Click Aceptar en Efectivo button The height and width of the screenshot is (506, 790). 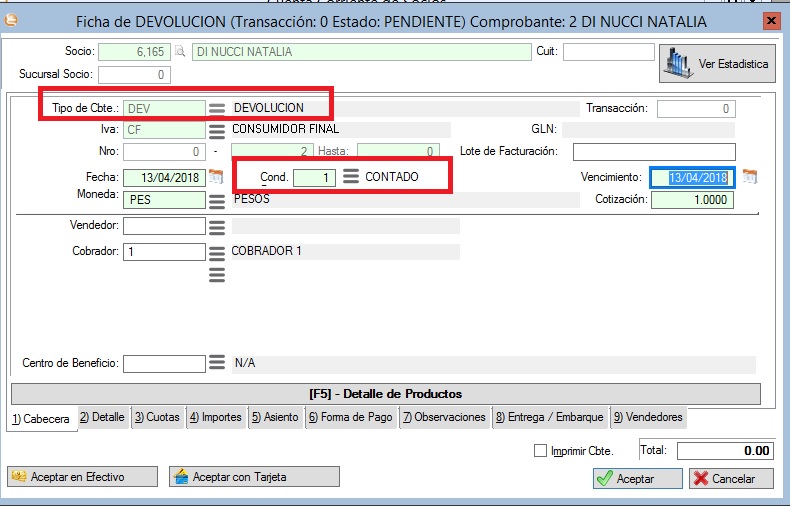click(82, 477)
